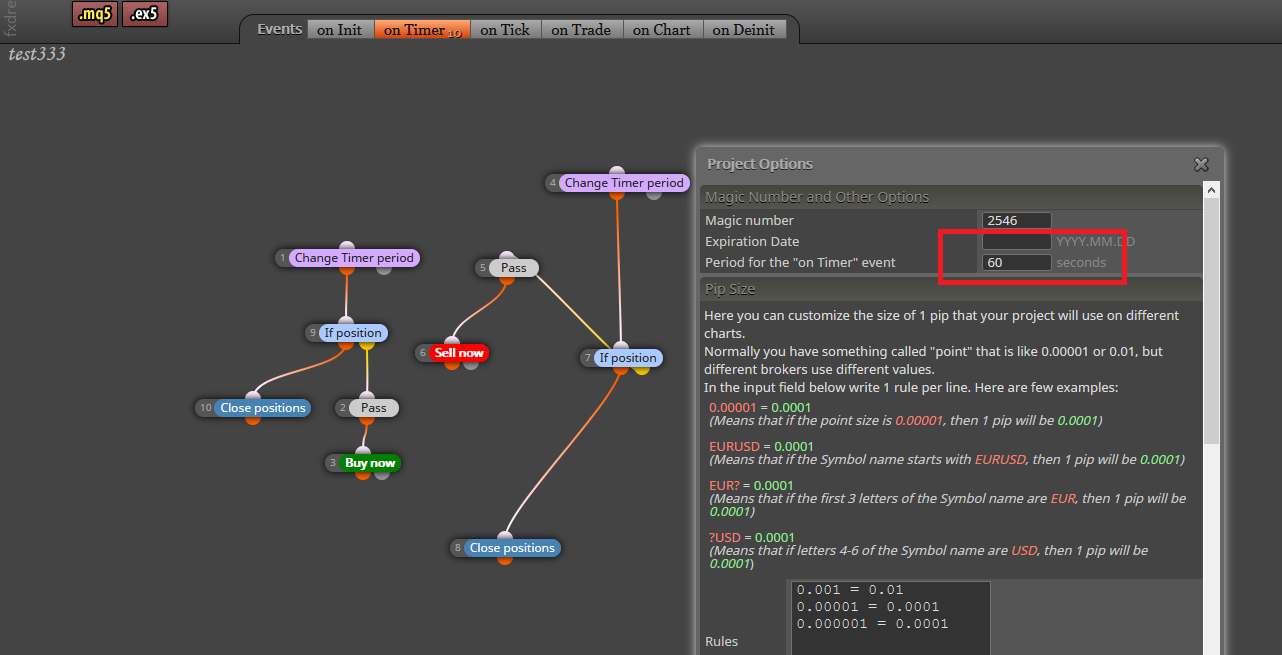Screen dimensions: 1282x655
Task: Click the Magic number input field
Action: 1016,221
